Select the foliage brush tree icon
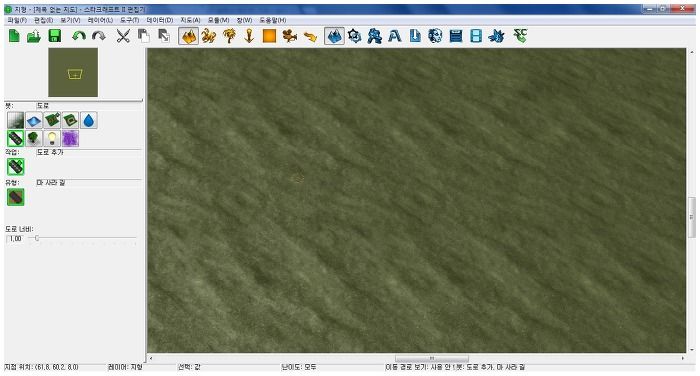Screen dimensions: 700x376 [34, 138]
